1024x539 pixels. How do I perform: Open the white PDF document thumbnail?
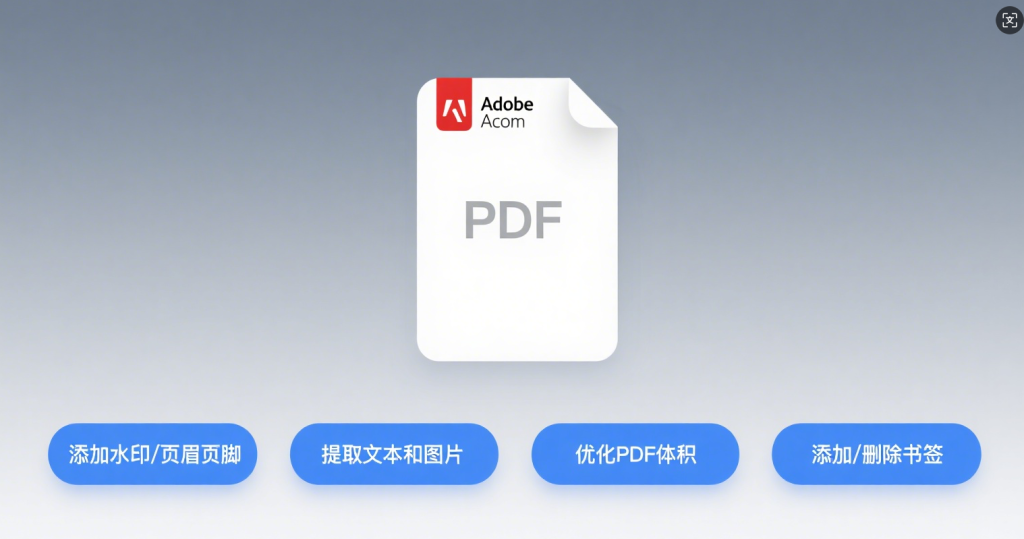[x=517, y=220]
